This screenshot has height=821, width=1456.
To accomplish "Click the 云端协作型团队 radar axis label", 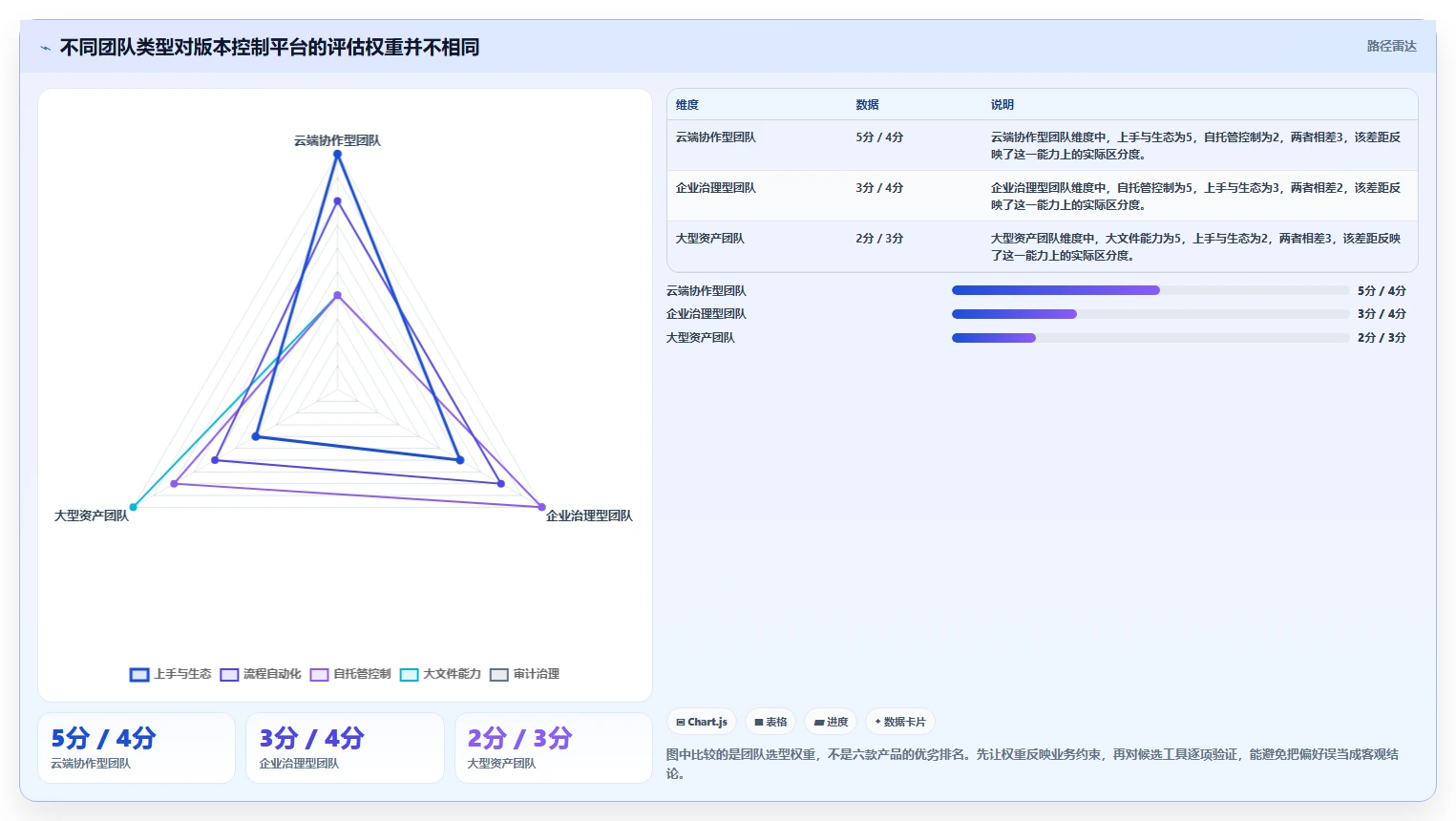I will point(337,140).
